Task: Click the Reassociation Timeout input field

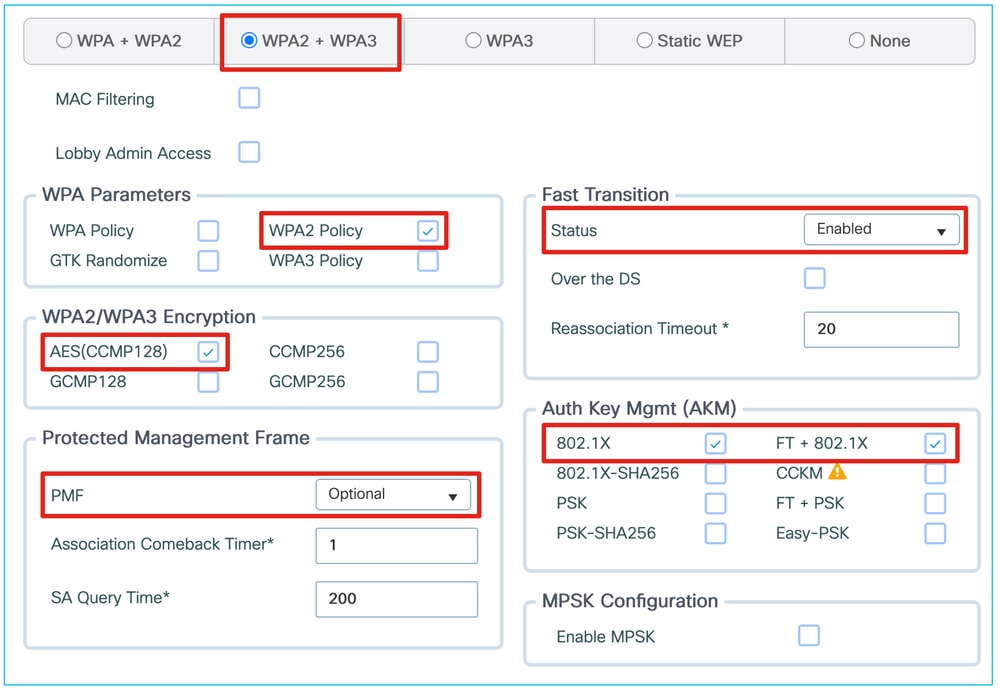Action: click(x=881, y=329)
